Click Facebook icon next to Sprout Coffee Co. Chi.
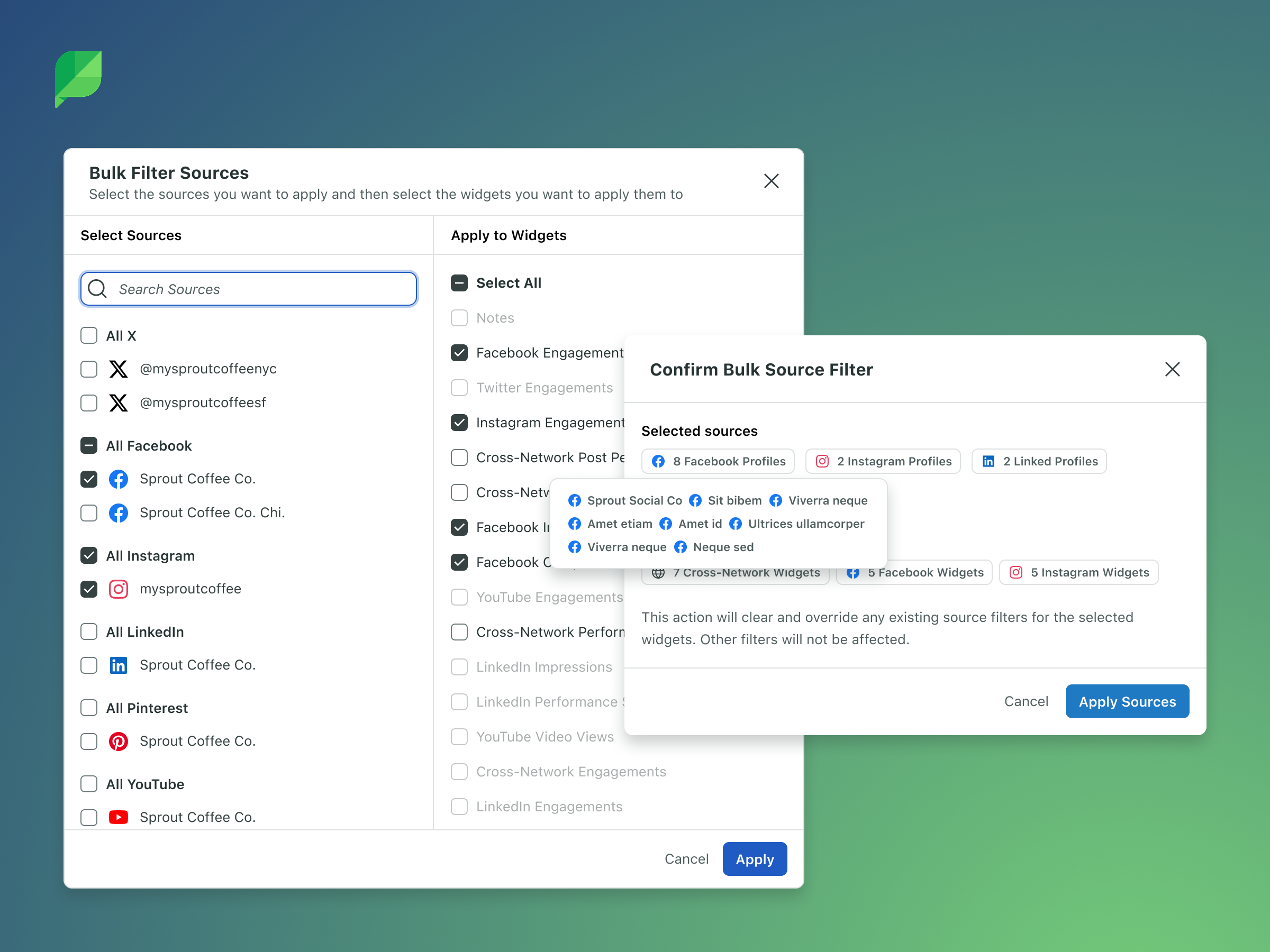 click(x=119, y=512)
